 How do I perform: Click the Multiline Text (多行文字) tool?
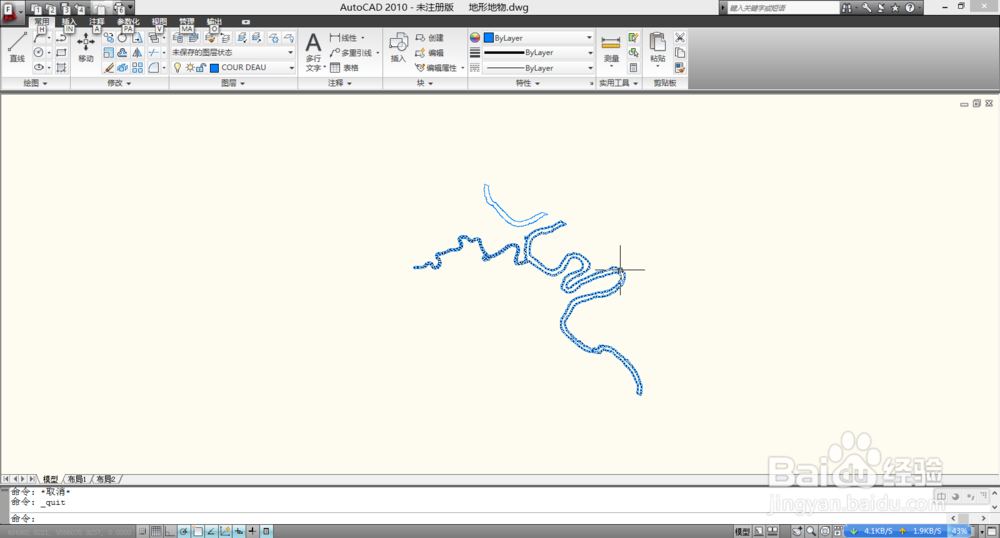[x=313, y=51]
